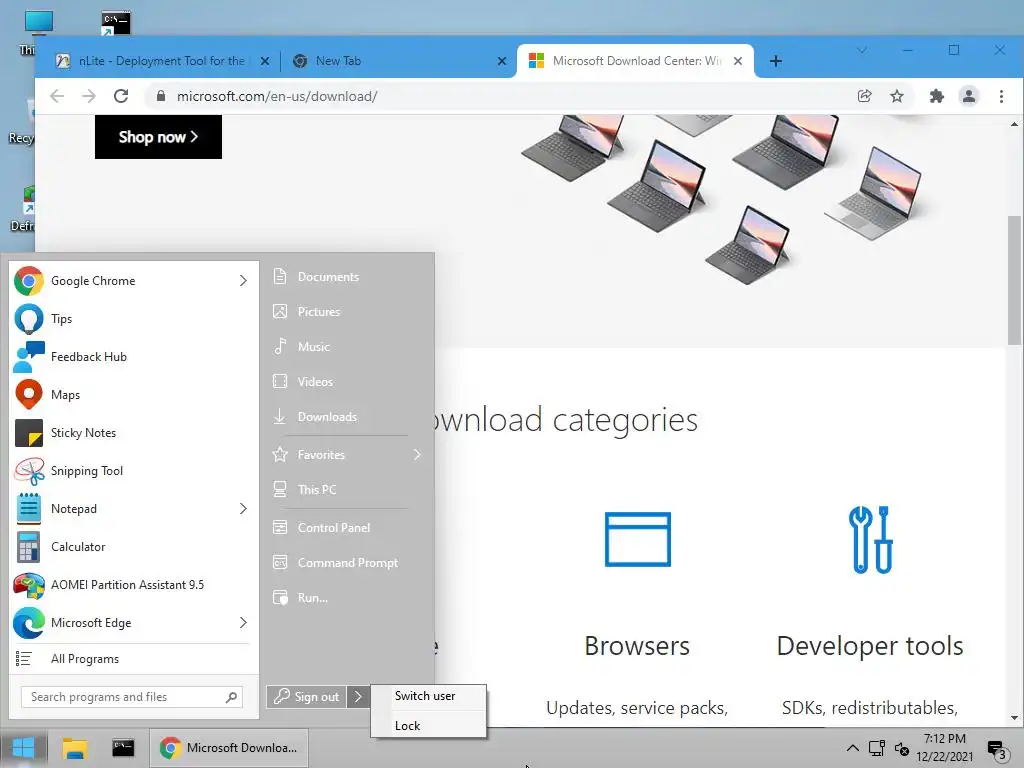Close the New Tab tab
The height and width of the screenshot is (768, 1024).
(502, 61)
